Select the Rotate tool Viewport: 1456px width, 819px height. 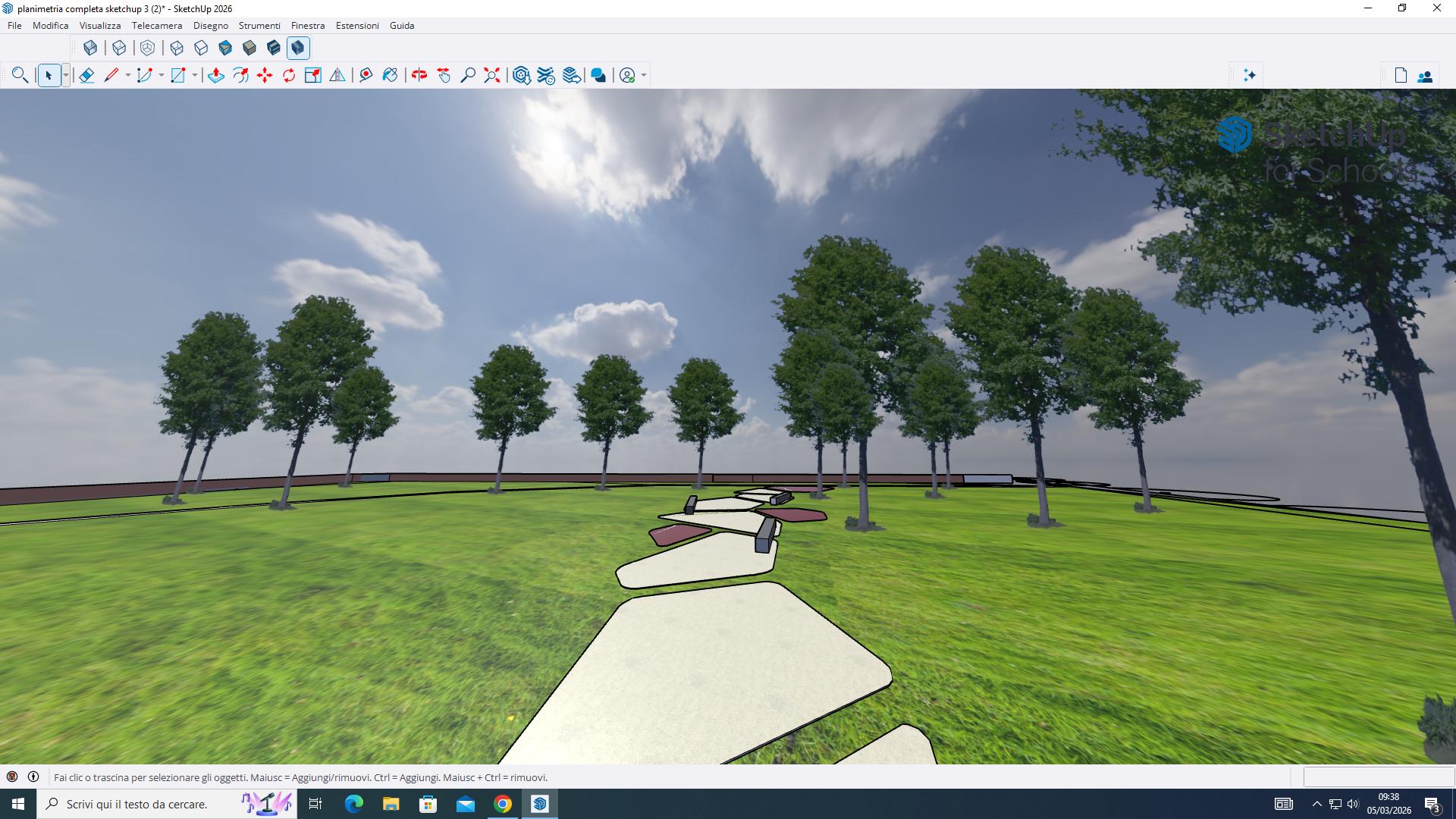(x=289, y=75)
